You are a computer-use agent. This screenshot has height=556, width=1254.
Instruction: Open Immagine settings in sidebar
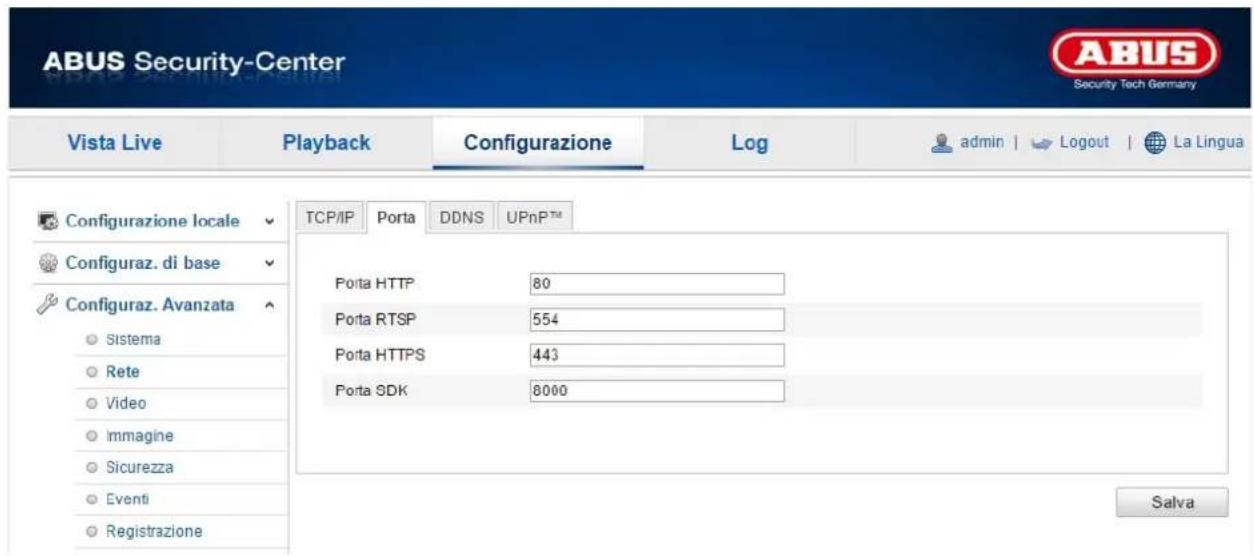tap(138, 436)
